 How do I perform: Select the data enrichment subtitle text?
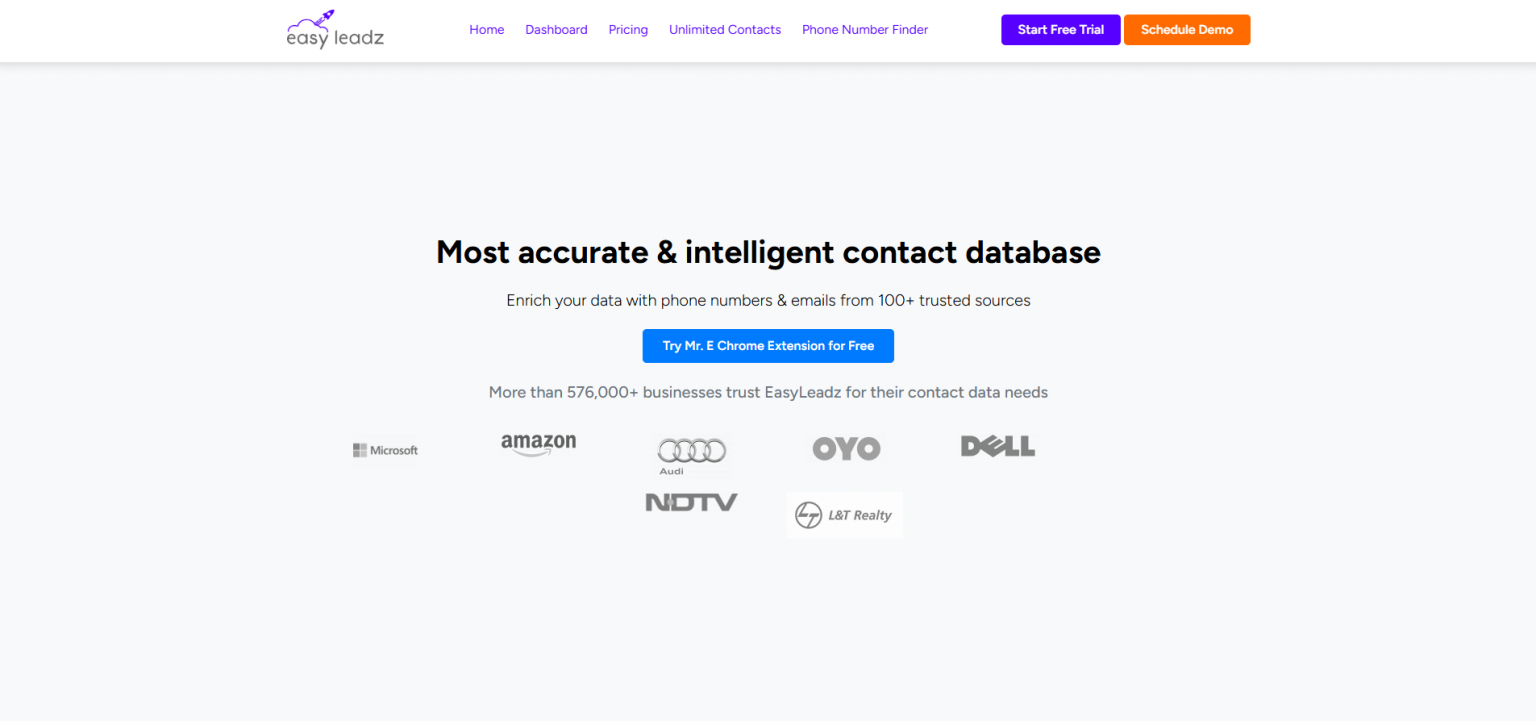[x=768, y=300]
